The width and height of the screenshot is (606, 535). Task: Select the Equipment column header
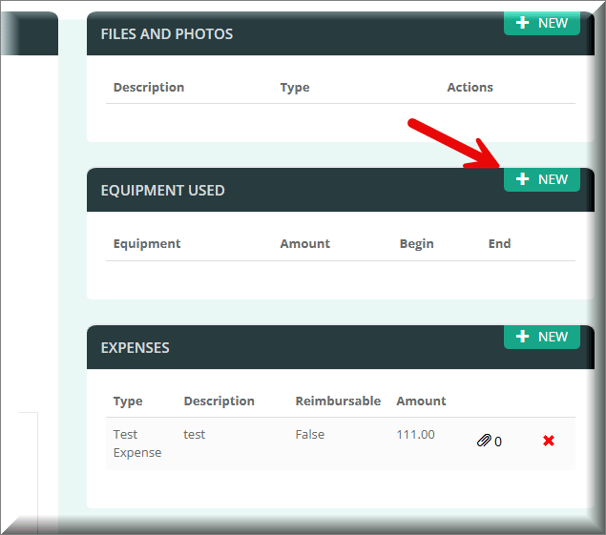146,243
